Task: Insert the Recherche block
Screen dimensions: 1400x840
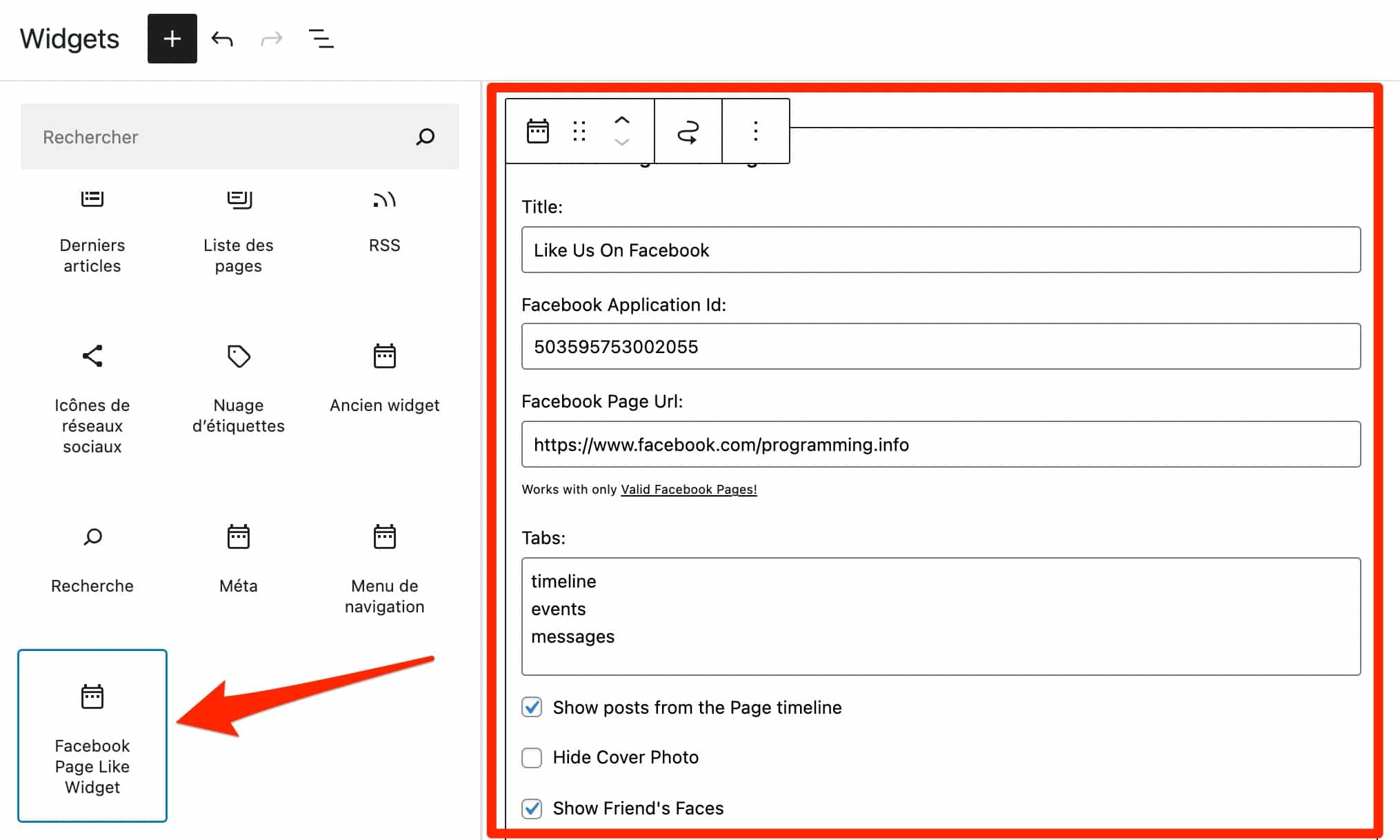Action: coord(92,559)
